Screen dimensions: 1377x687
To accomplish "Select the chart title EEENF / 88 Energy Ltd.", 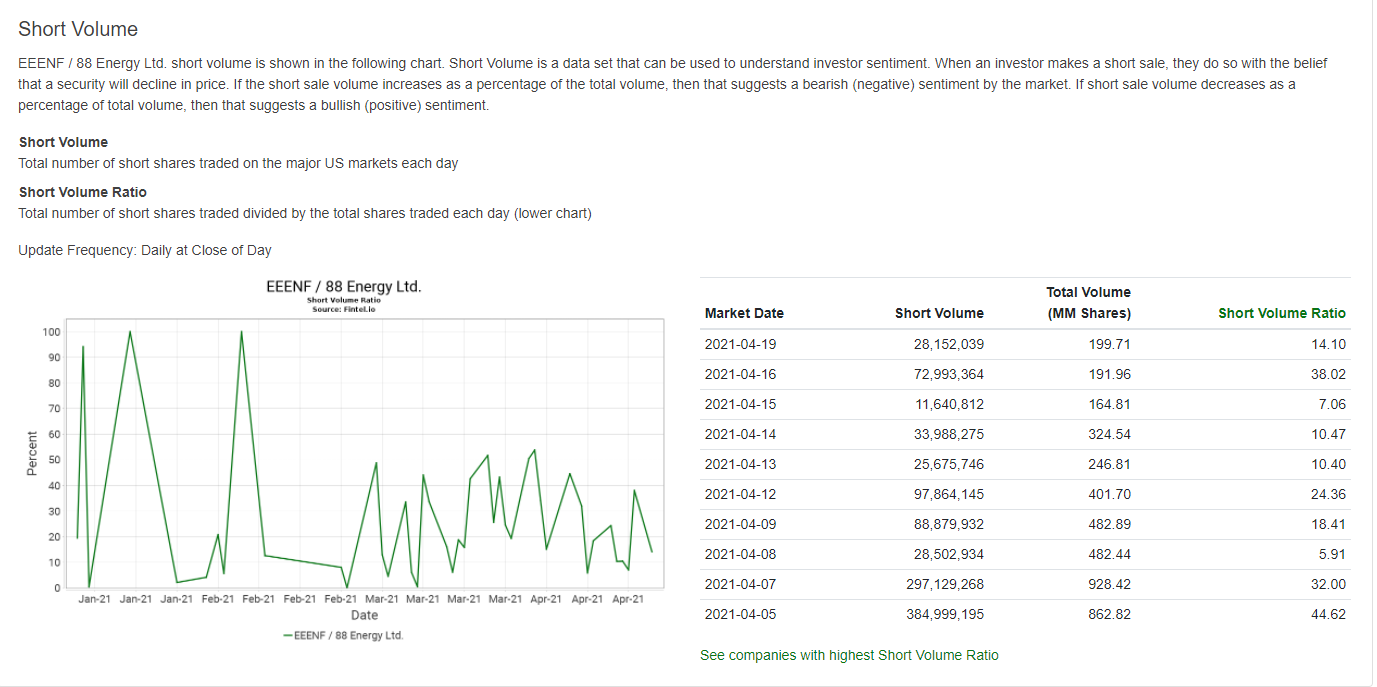I will [x=344, y=287].
